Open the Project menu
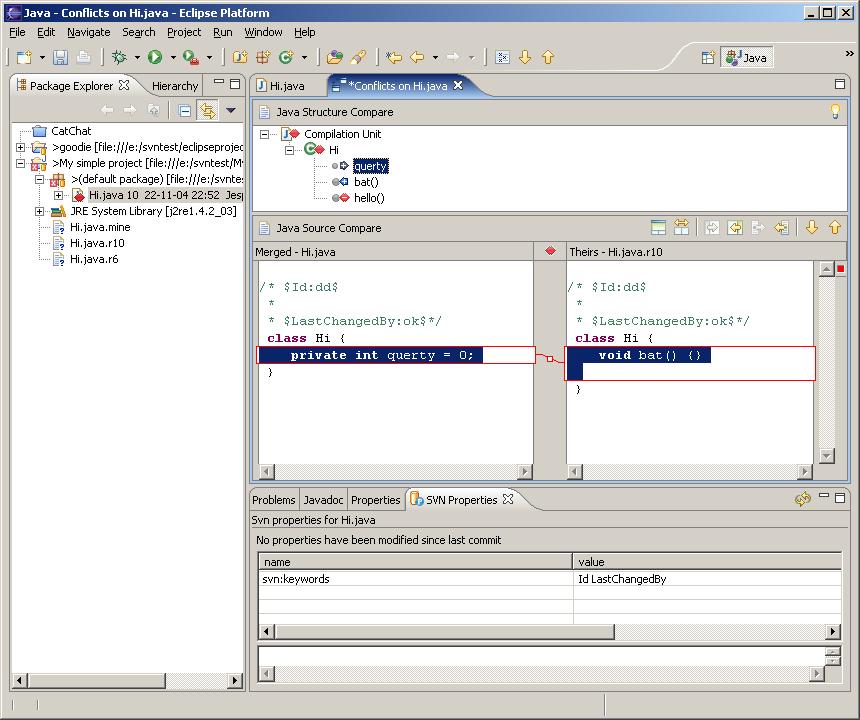The width and height of the screenshot is (860, 720). pos(184,32)
